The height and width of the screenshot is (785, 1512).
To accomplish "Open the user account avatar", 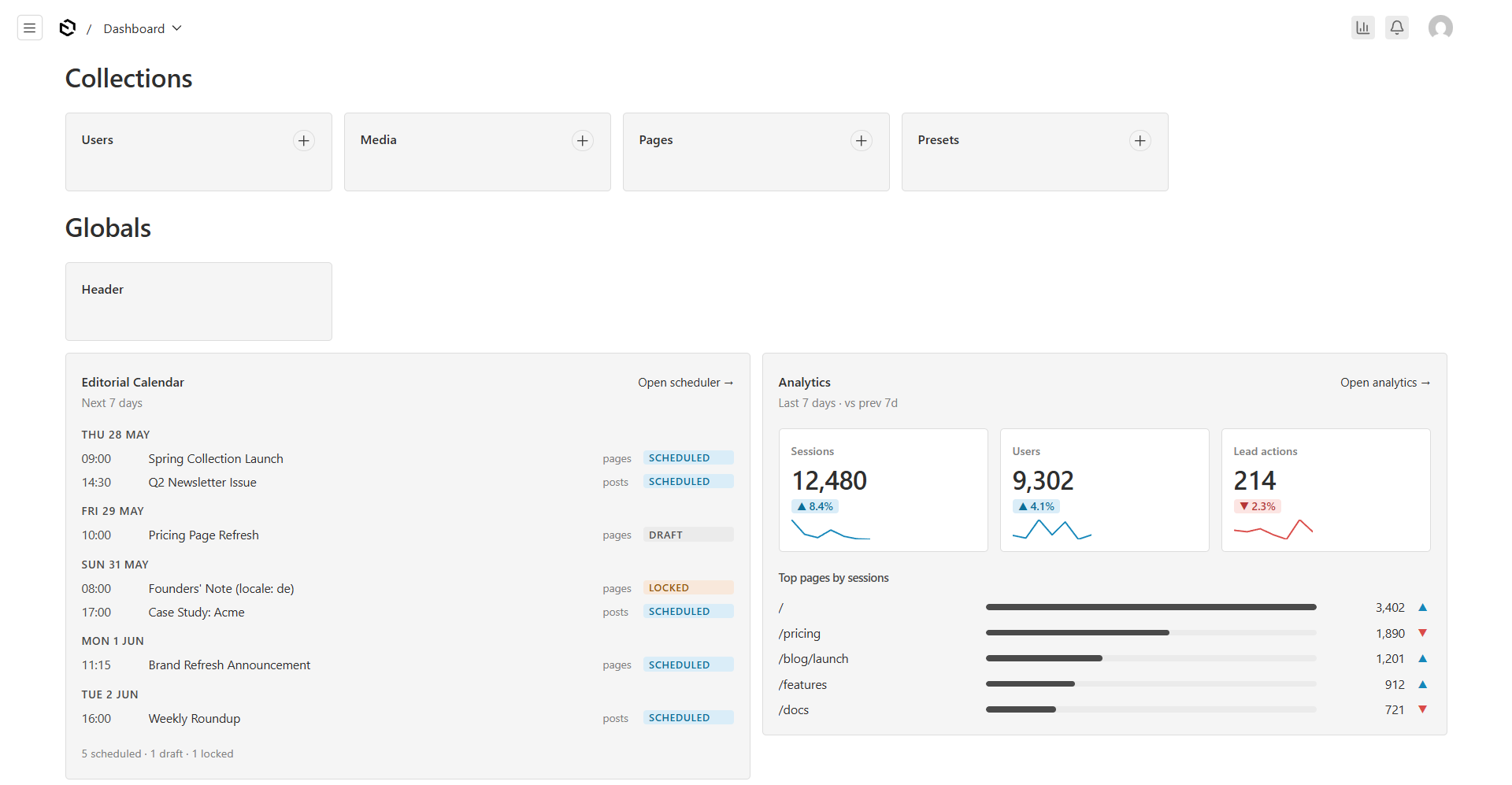I will (x=1440, y=28).
